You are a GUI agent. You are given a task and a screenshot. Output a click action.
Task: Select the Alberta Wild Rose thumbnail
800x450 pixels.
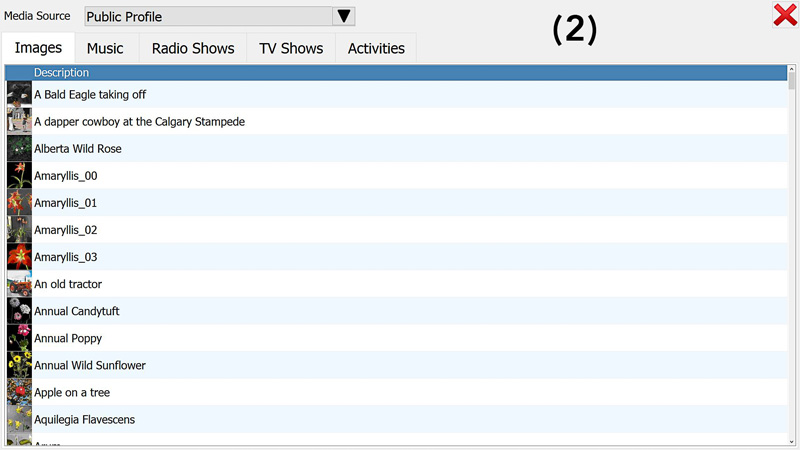(19, 148)
